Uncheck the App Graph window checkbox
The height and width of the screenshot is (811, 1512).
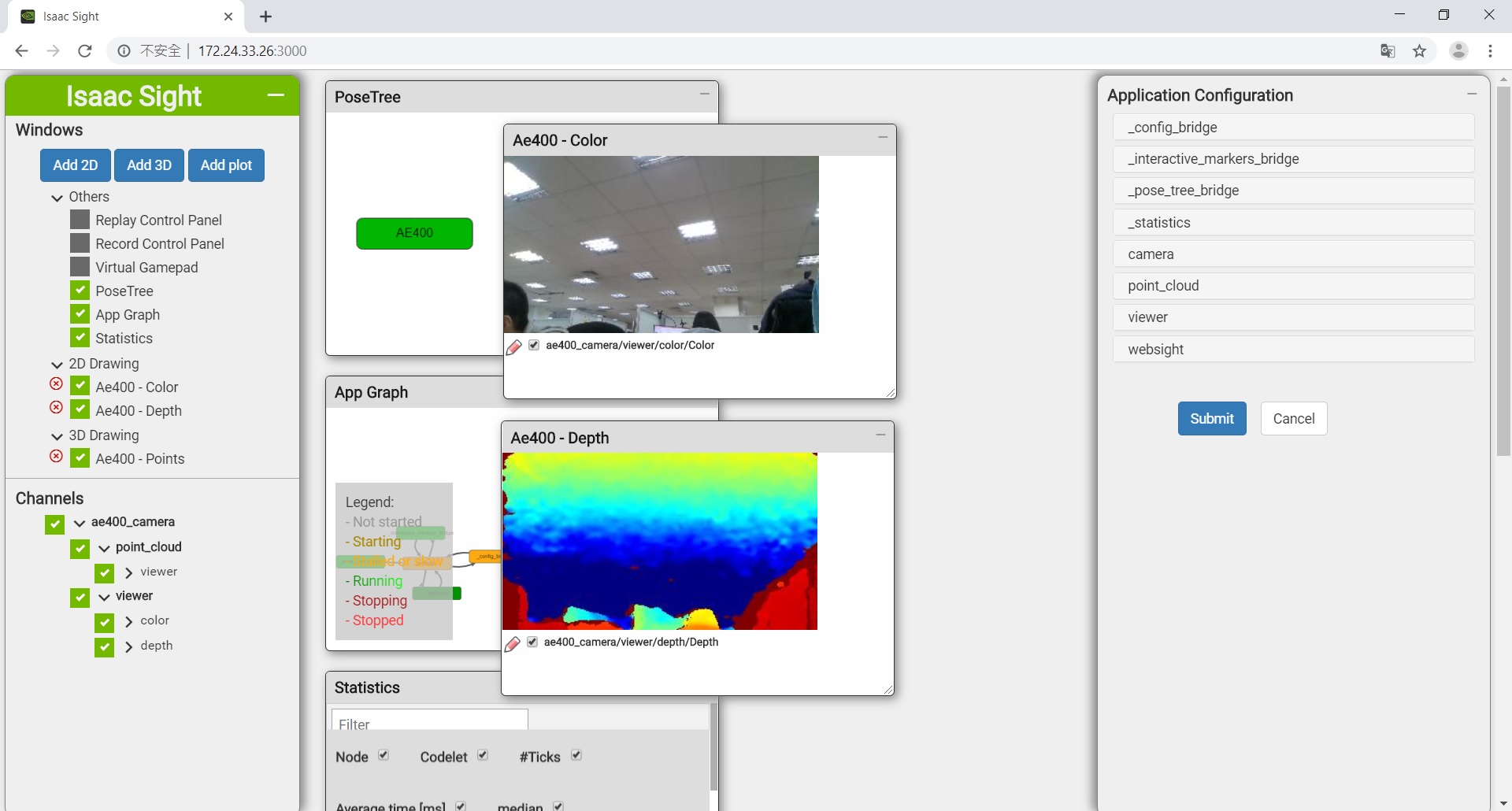click(x=80, y=313)
